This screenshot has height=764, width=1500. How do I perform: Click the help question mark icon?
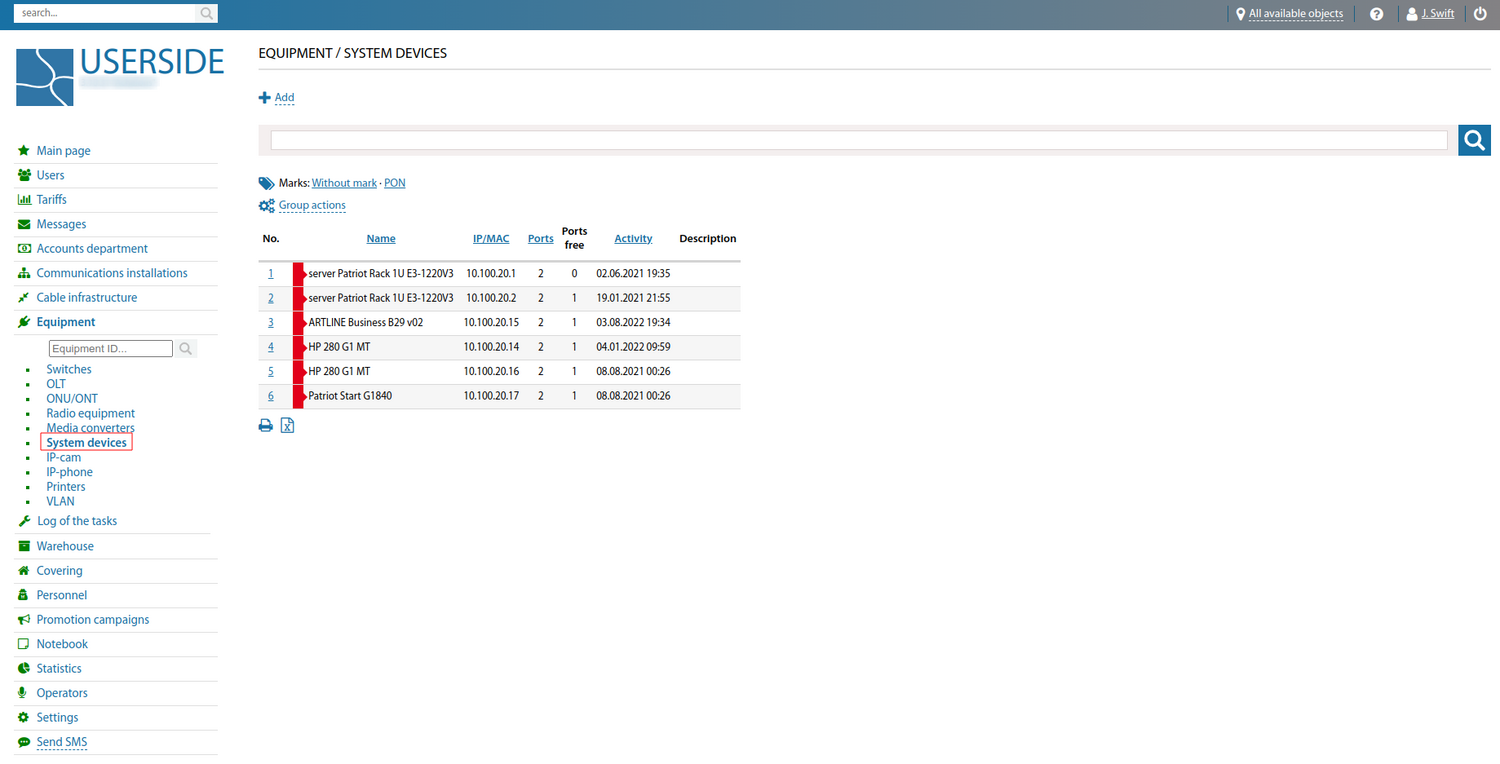(x=1377, y=14)
